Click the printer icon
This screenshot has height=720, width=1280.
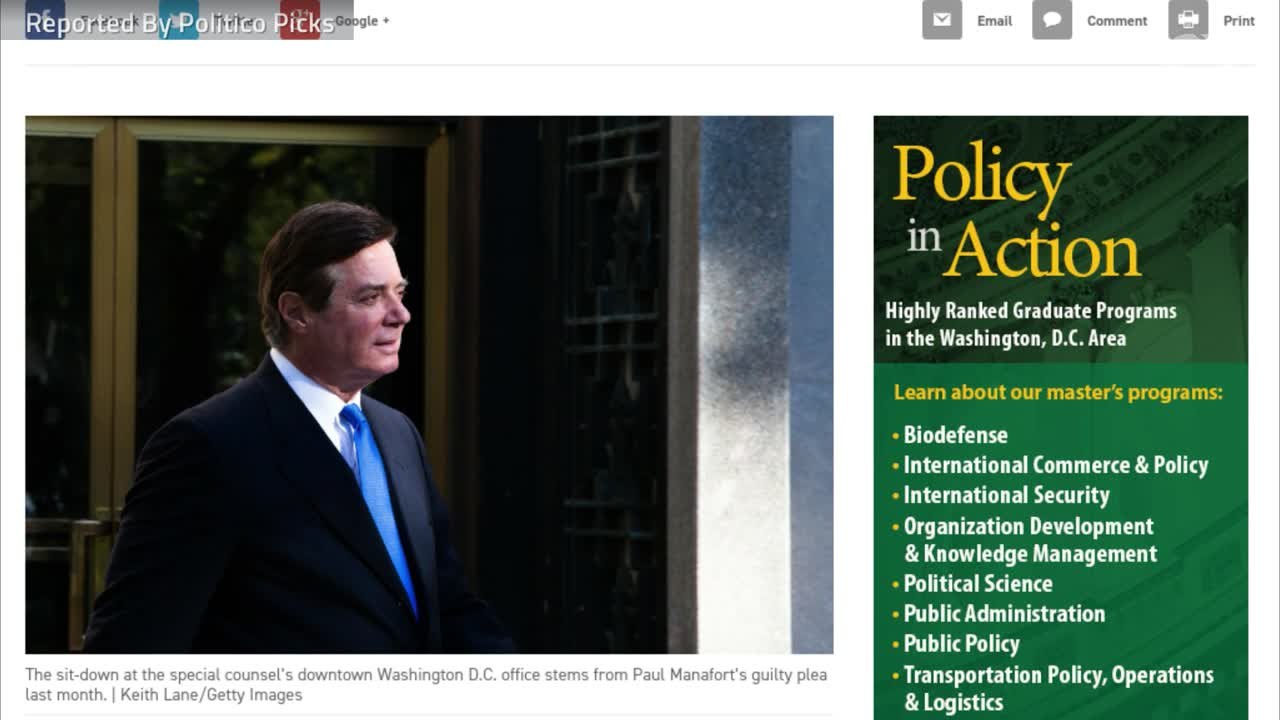[1188, 20]
